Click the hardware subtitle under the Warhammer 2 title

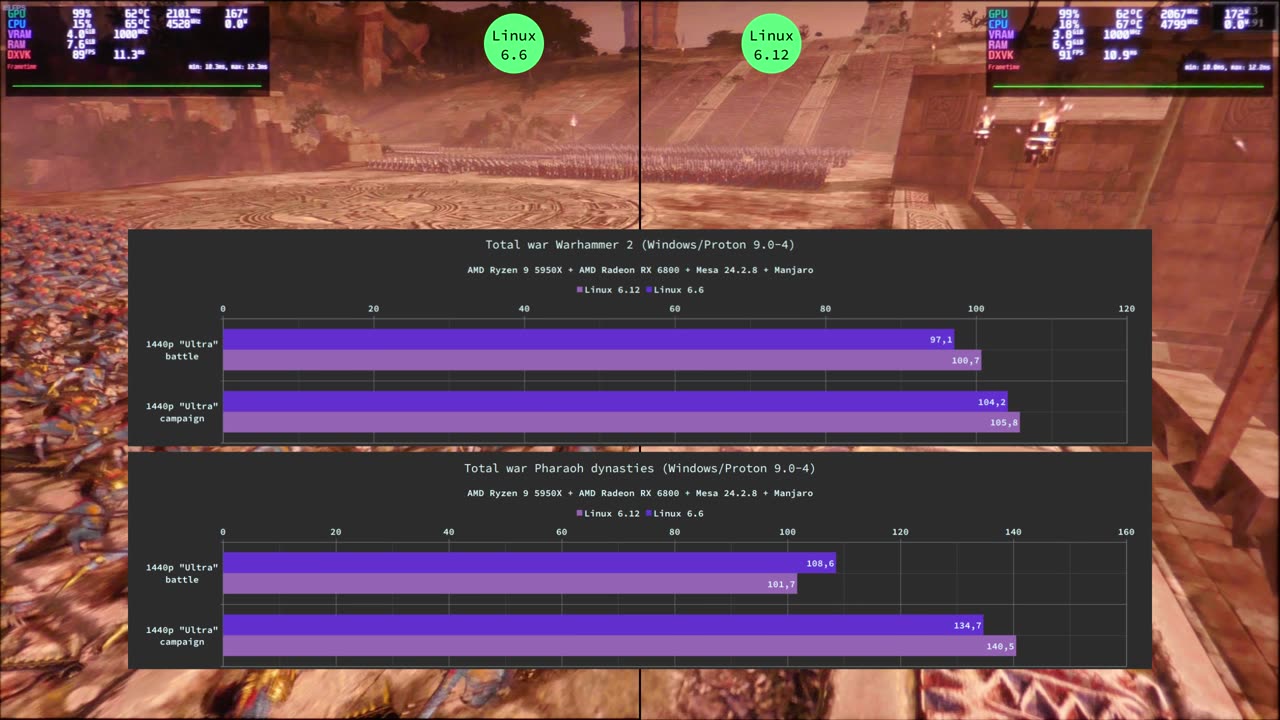[640, 270]
